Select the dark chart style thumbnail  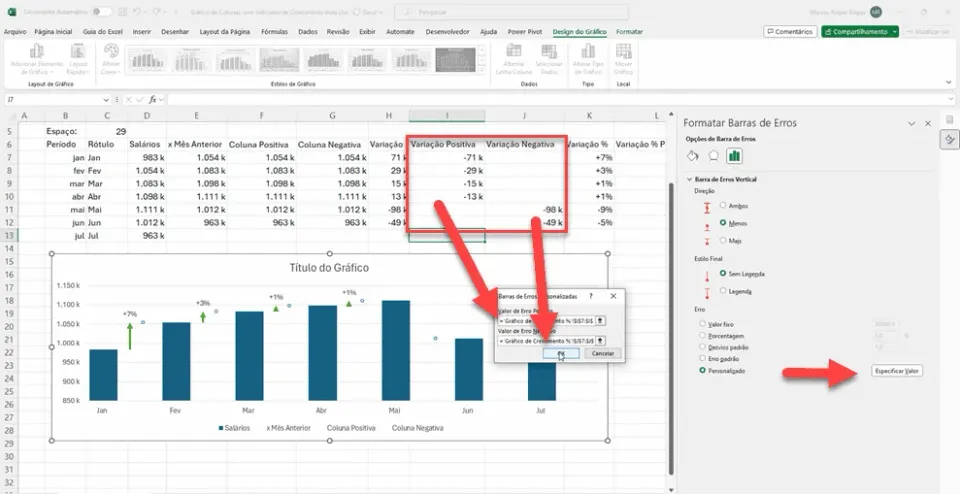pos(455,60)
